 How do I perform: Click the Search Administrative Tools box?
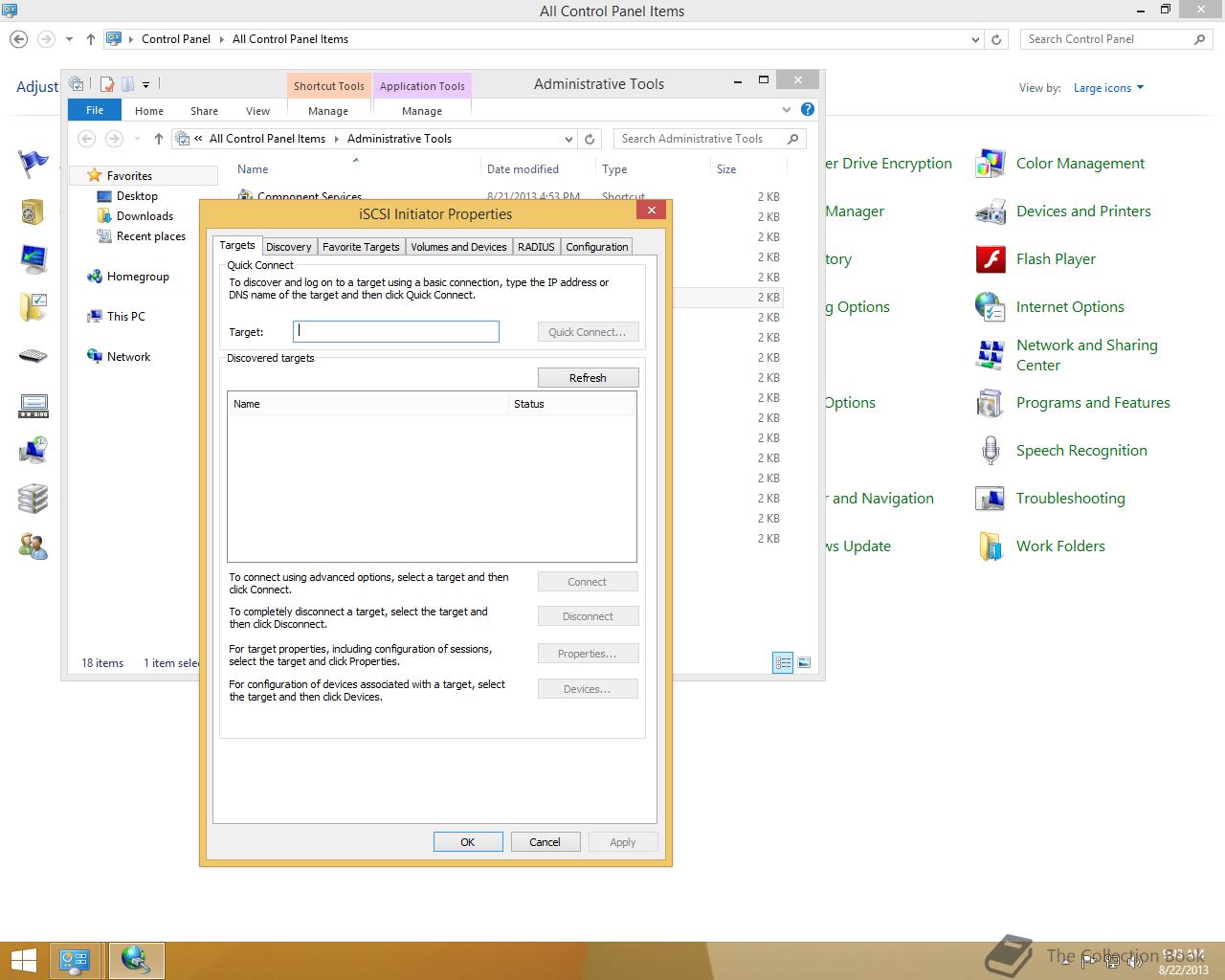pos(709,139)
